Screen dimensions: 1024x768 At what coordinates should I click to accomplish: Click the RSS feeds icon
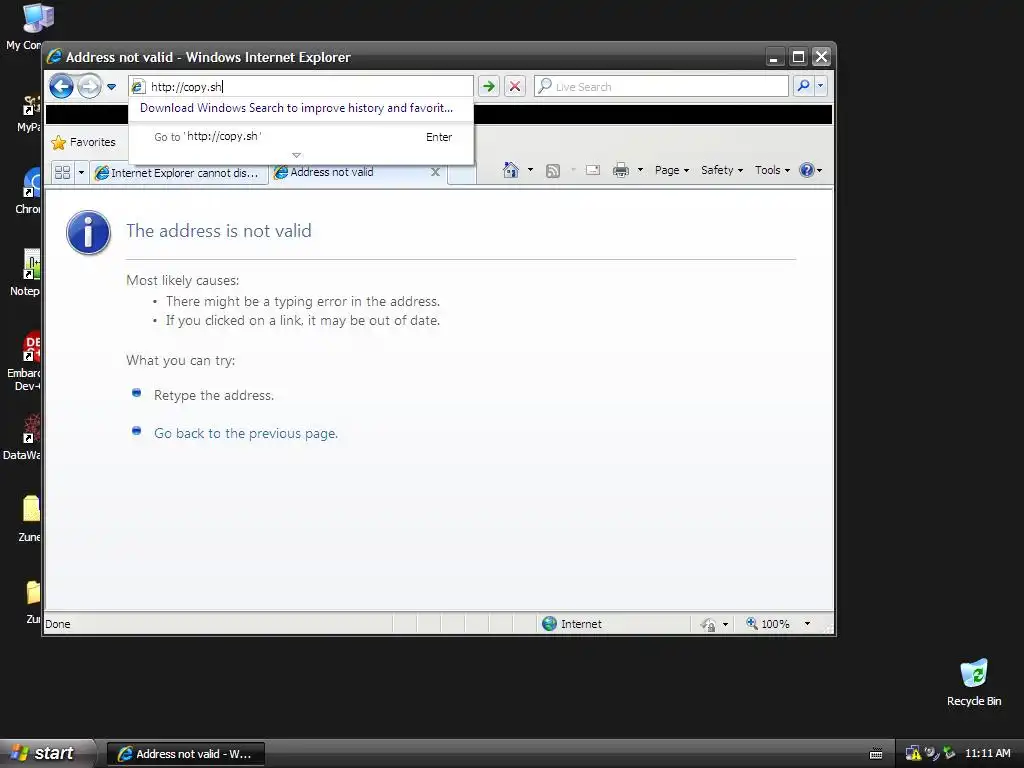553,171
